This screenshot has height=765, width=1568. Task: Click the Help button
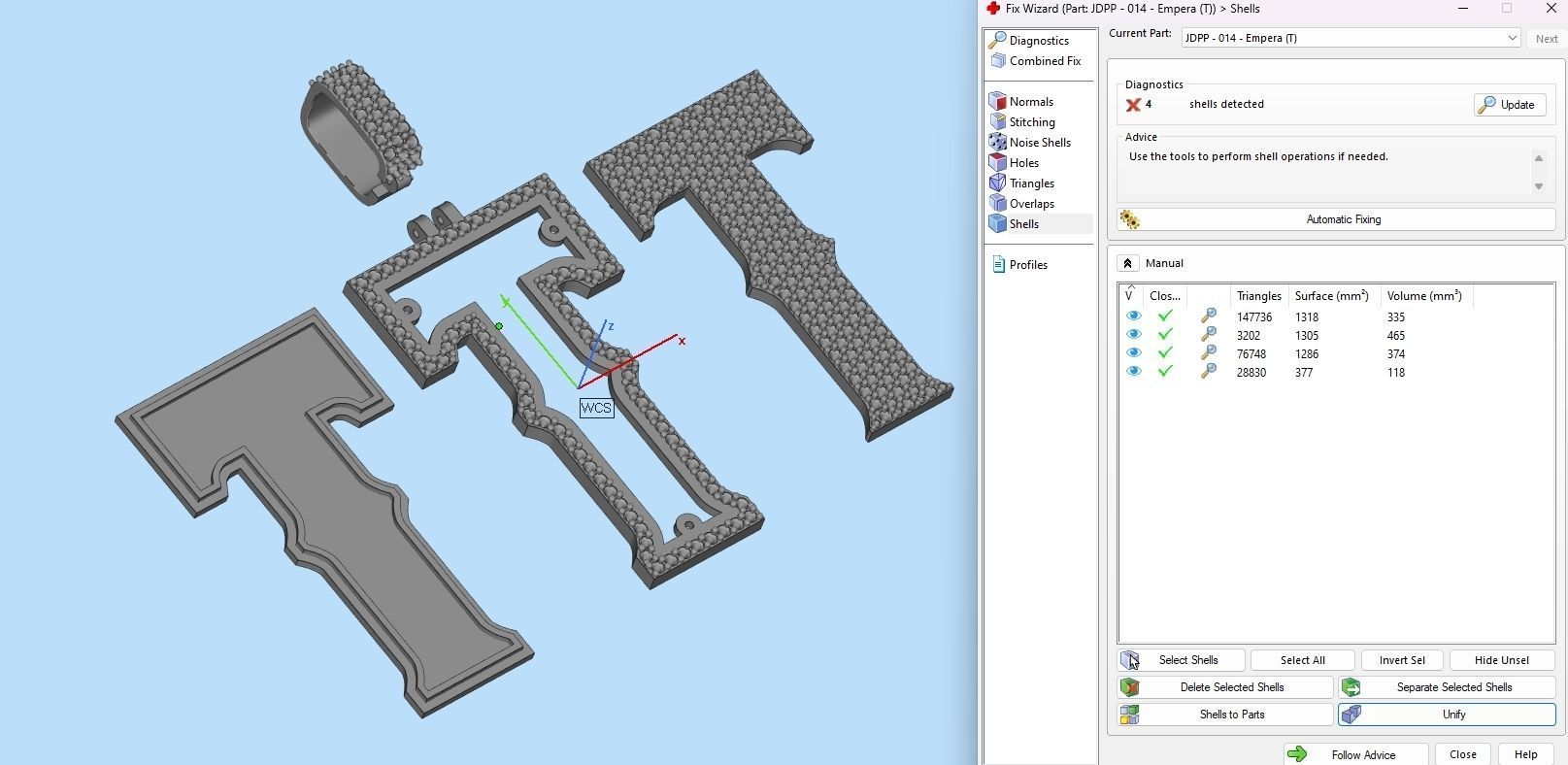(1525, 754)
